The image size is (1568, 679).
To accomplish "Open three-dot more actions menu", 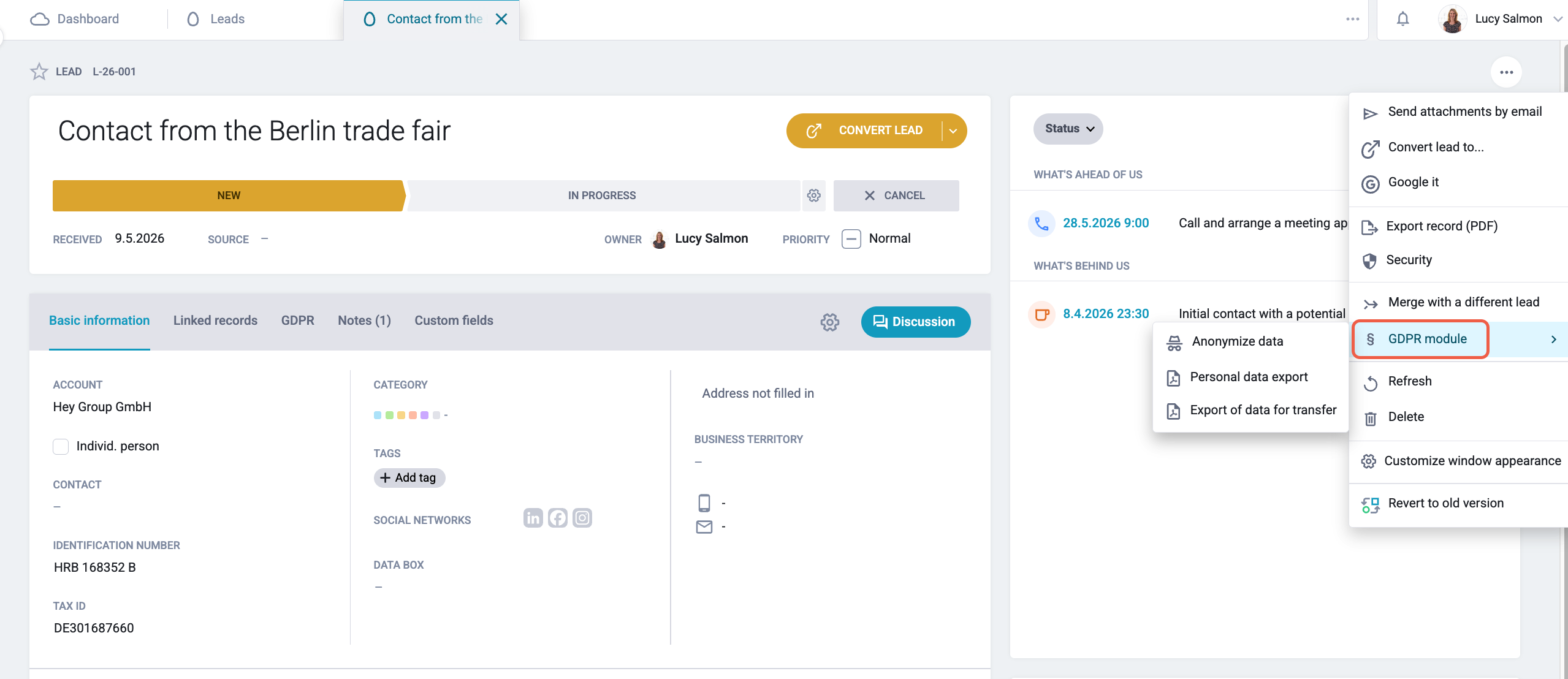I will point(1506,72).
